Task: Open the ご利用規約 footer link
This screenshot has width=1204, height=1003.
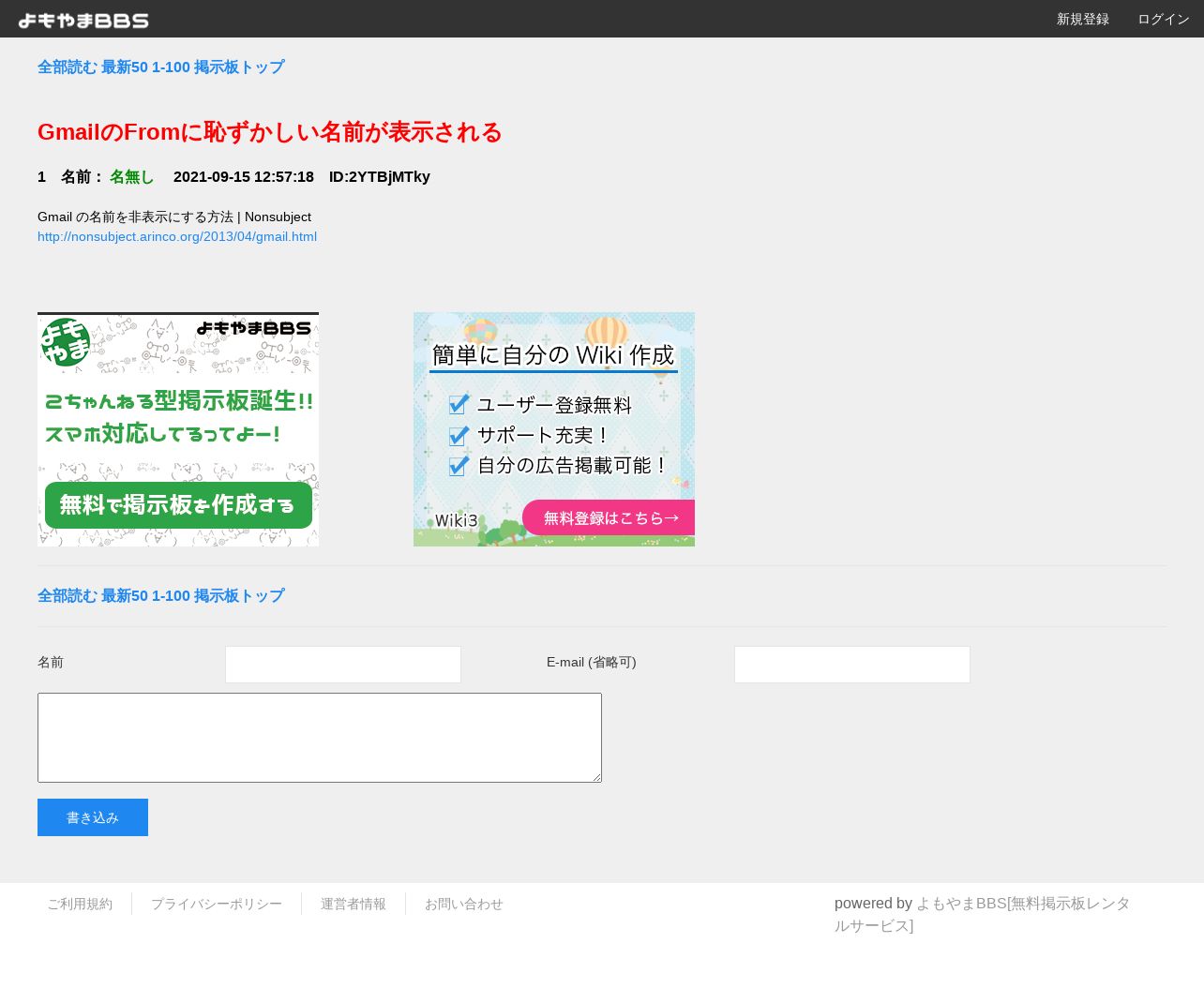Action: click(80, 904)
